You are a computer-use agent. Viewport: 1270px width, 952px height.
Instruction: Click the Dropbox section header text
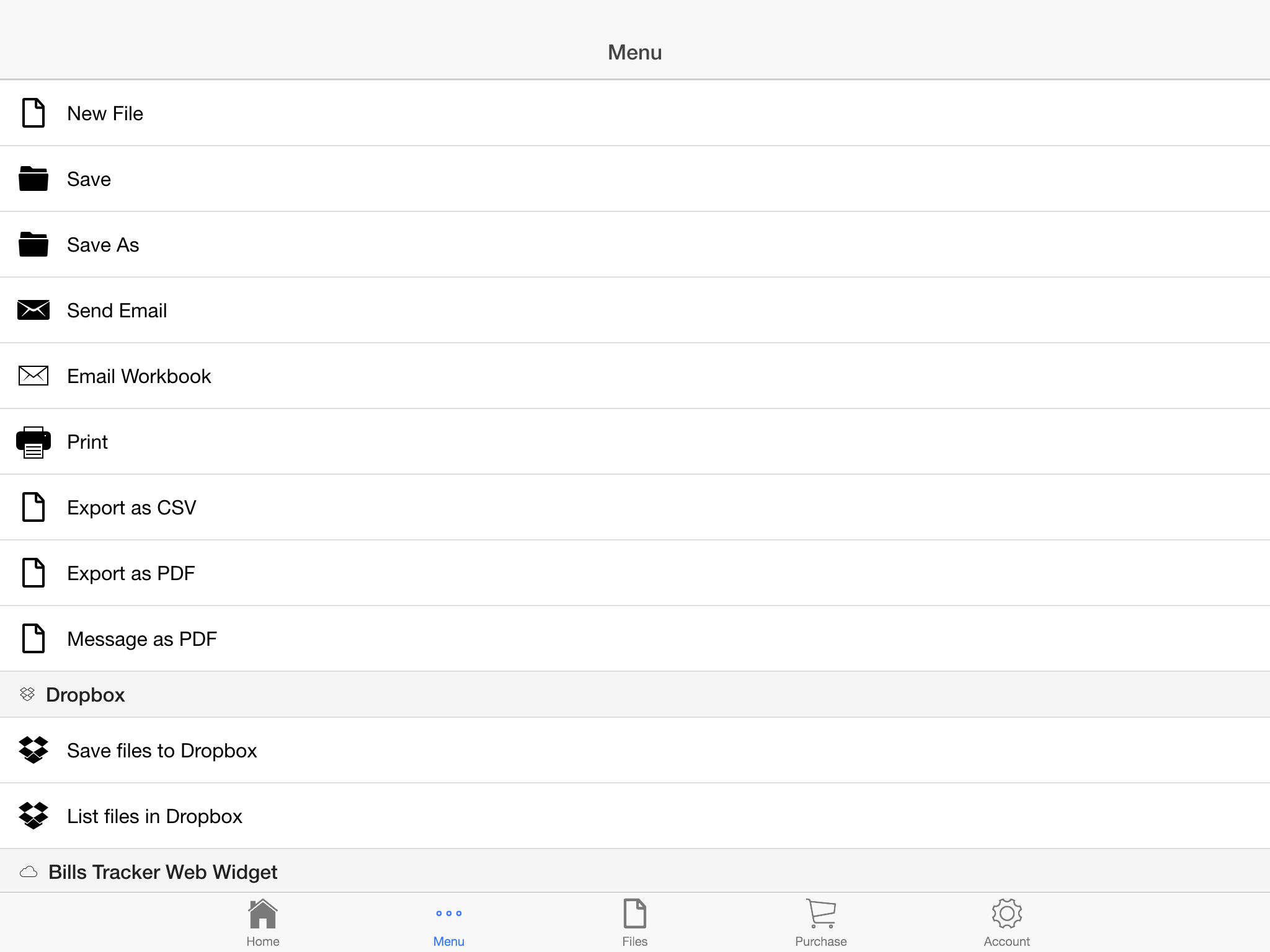tap(86, 695)
